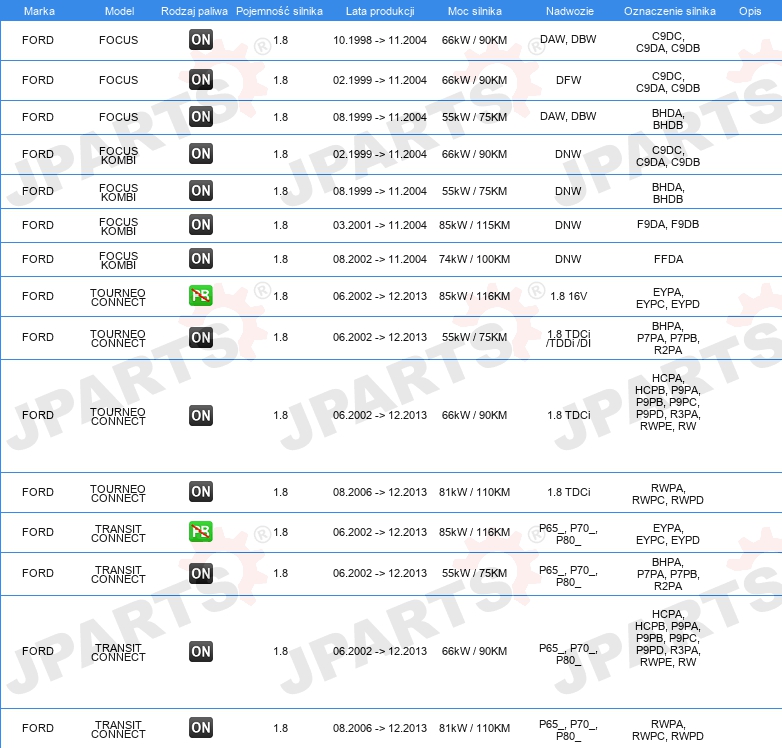The image size is (782, 748).
Task: Click engine code F9DA, F9DB
Action: pyautogui.click(x=668, y=224)
